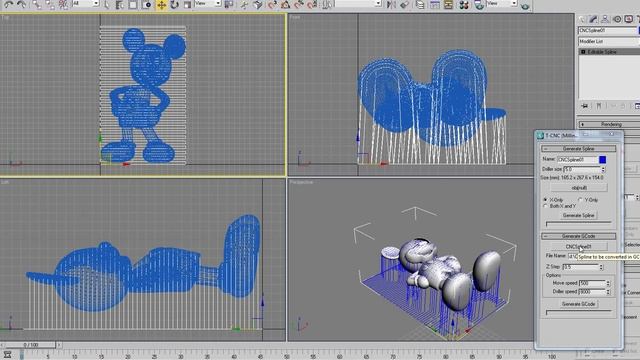Click the obj(null) pick button
Viewport: 640px width, 360px height.
(579, 188)
